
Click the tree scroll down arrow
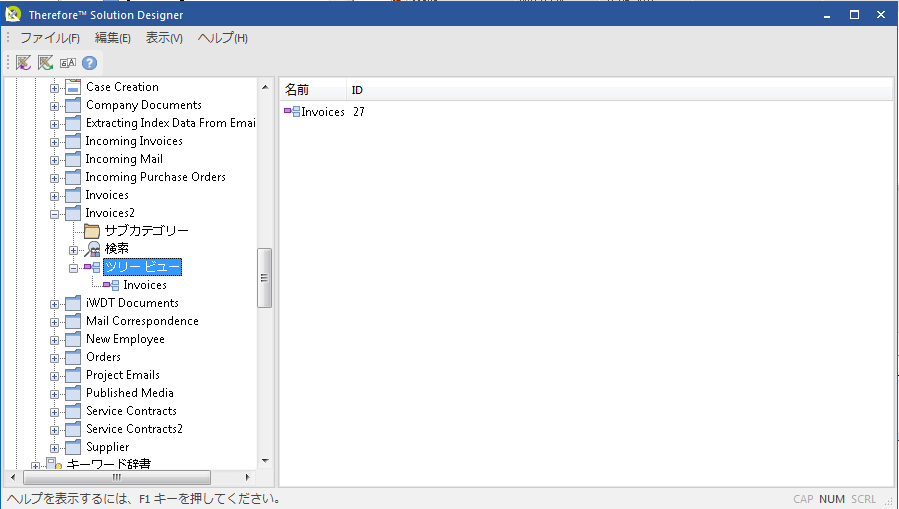[265, 460]
